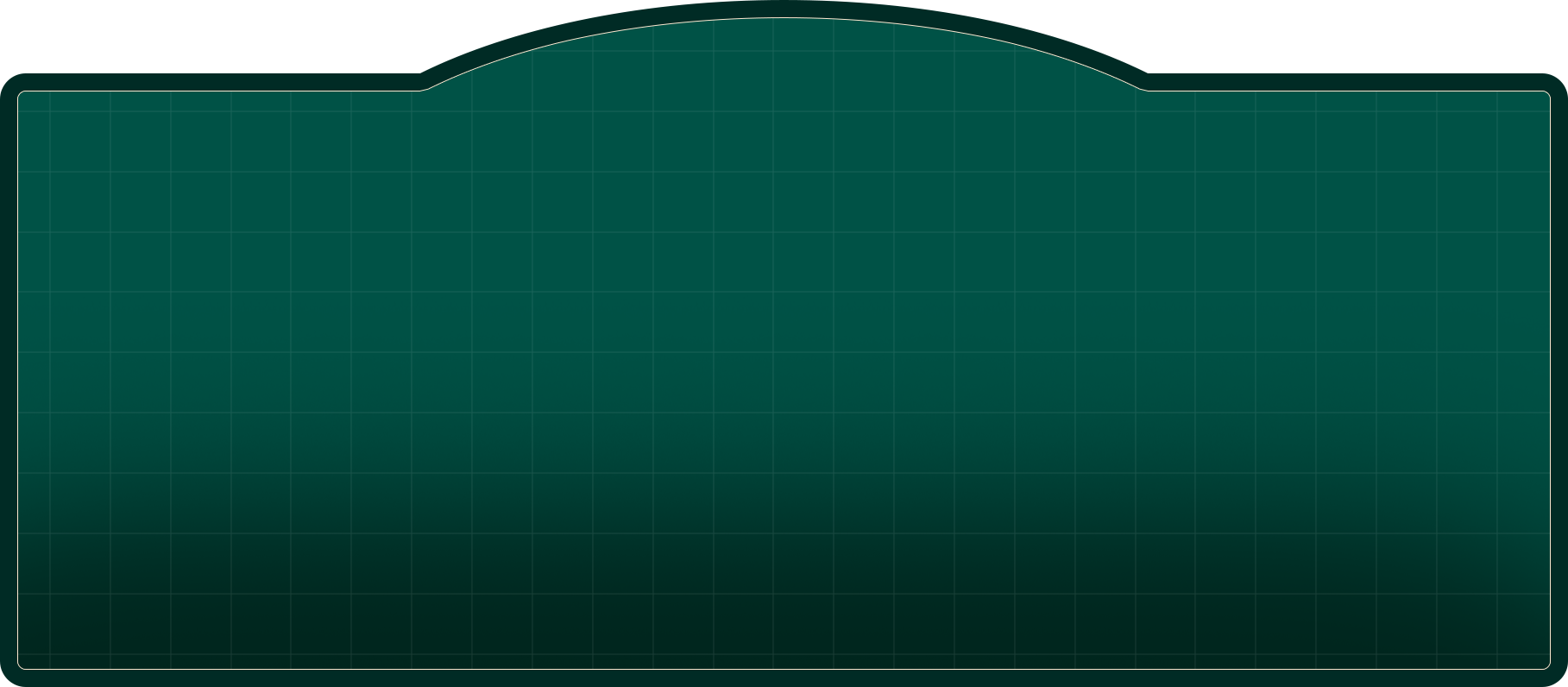
Task: Click the panel's top-right rounded corner
Action: (x=1547, y=94)
